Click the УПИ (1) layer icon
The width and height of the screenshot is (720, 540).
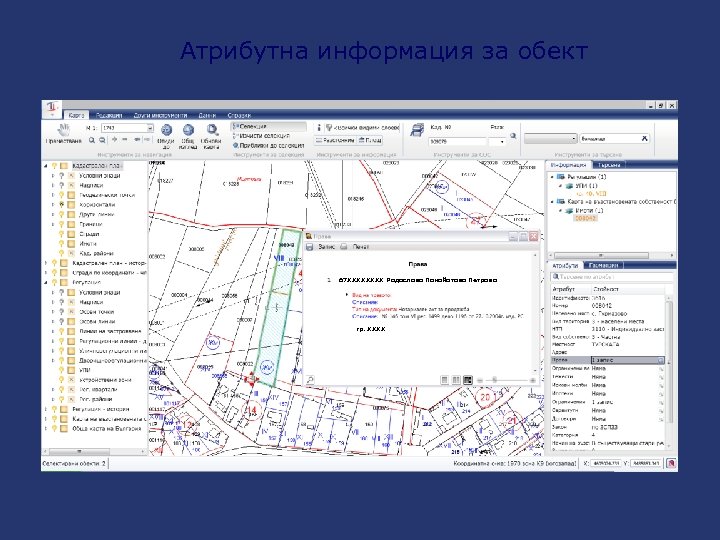coord(569,186)
